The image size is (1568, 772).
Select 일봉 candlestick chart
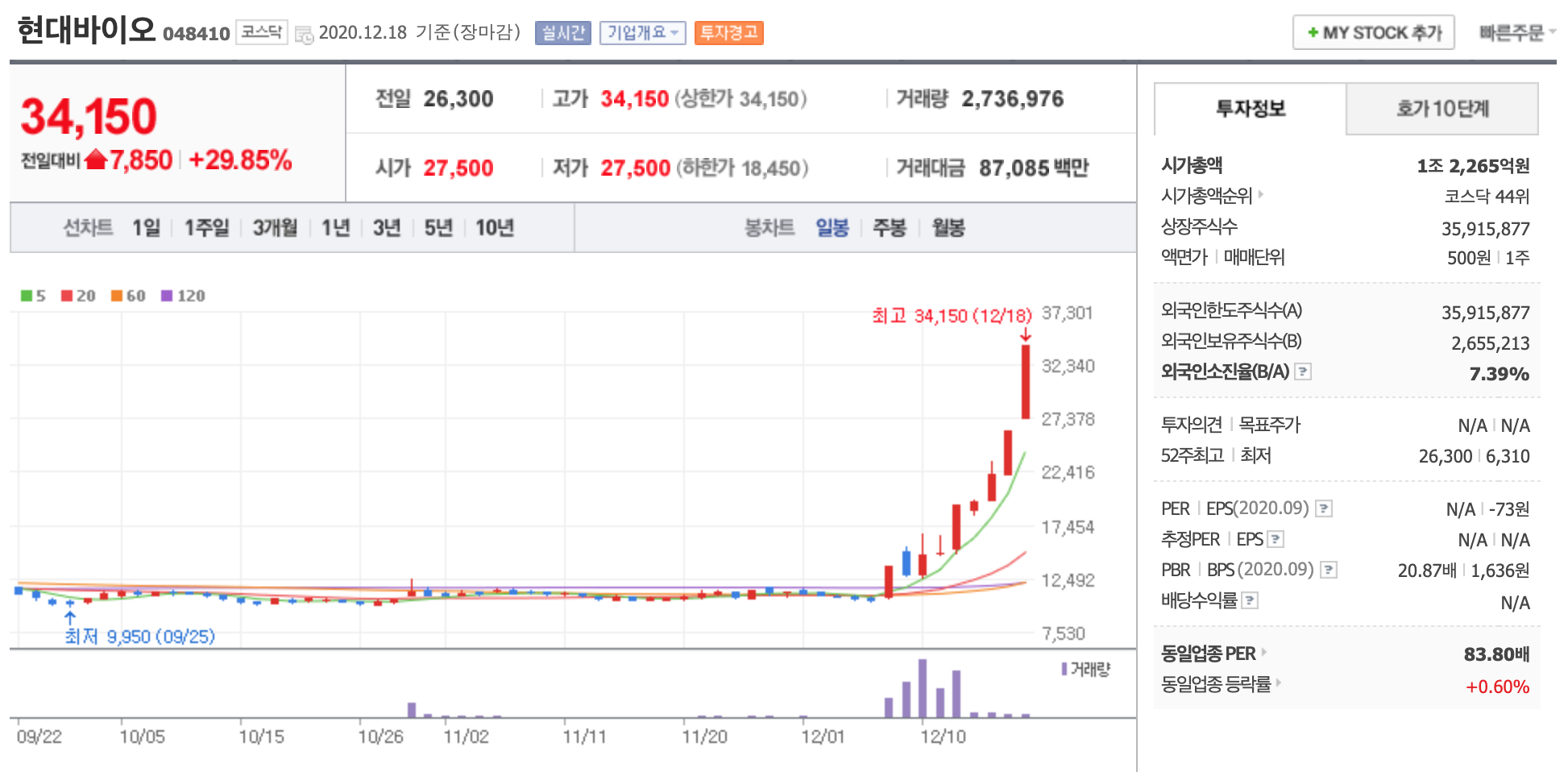click(832, 228)
